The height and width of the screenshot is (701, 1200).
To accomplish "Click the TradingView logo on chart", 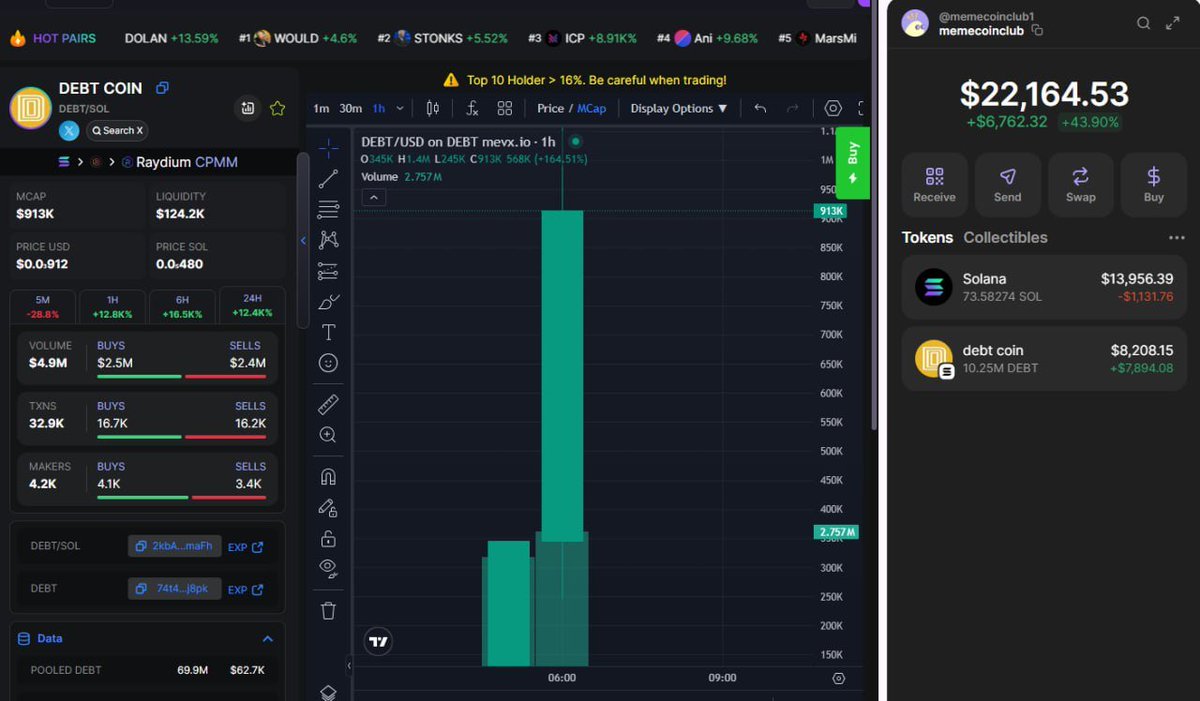I will (378, 642).
